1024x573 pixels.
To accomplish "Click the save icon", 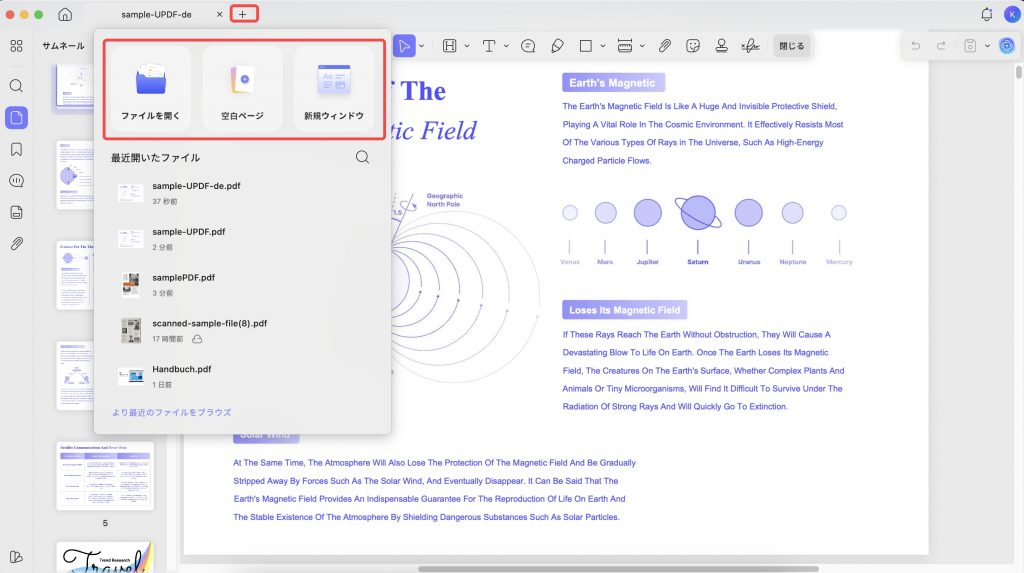I will point(970,46).
